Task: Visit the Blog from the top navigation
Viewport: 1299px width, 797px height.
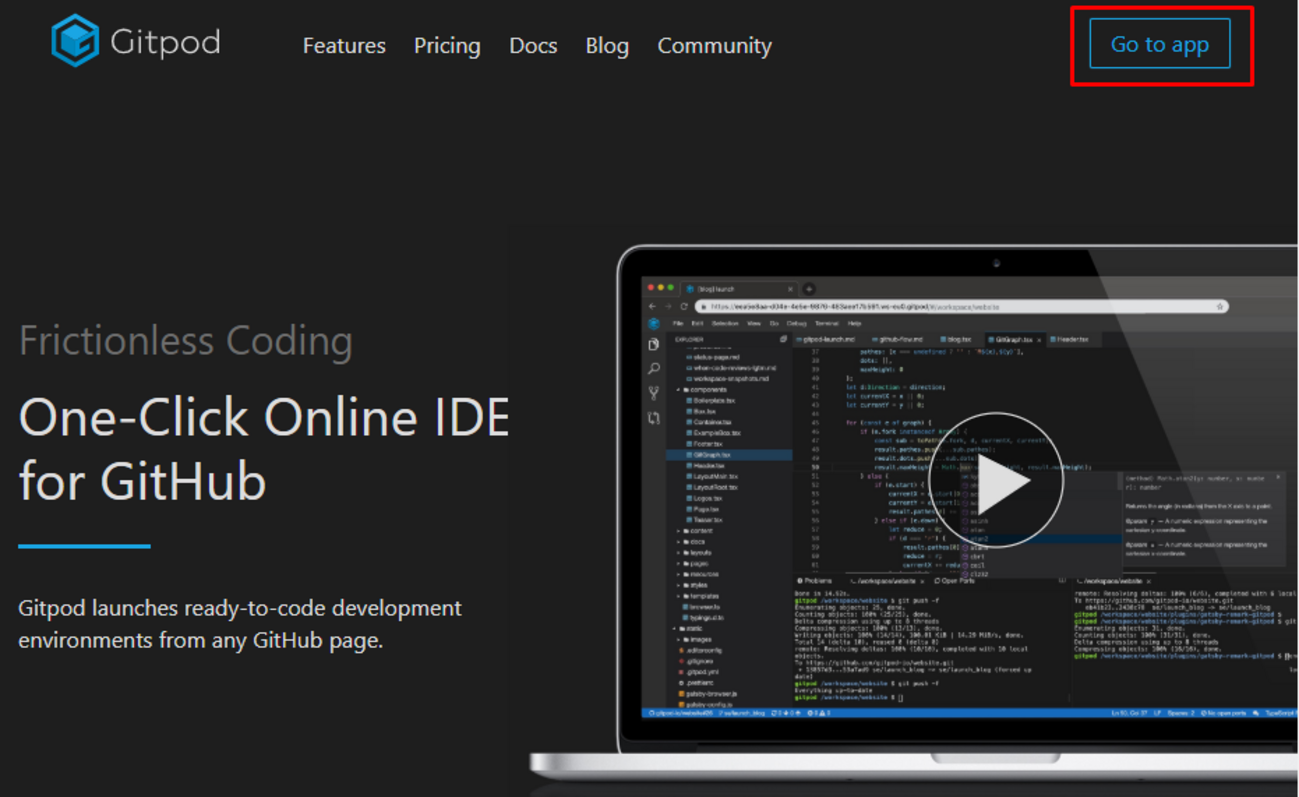Action: point(607,46)
